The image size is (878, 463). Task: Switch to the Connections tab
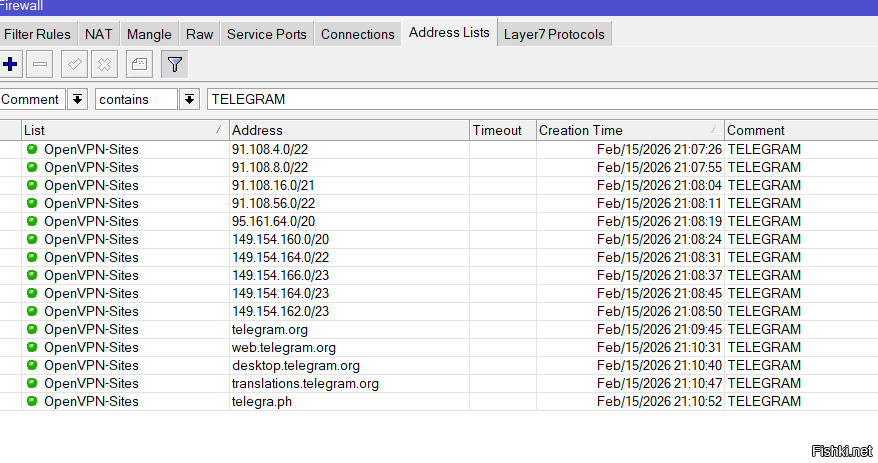(358, 34)
